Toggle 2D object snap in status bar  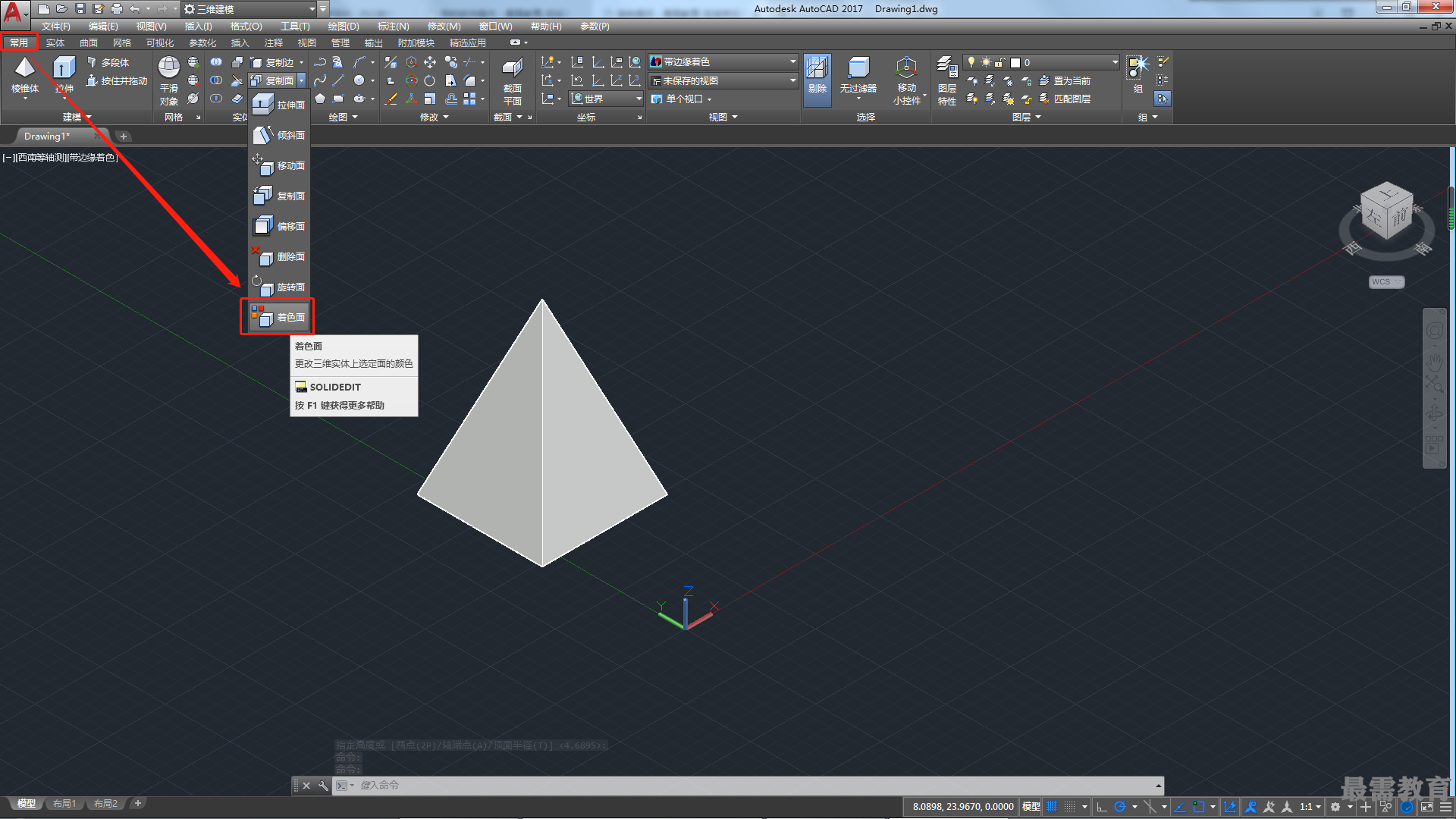tap(1198, 807)
